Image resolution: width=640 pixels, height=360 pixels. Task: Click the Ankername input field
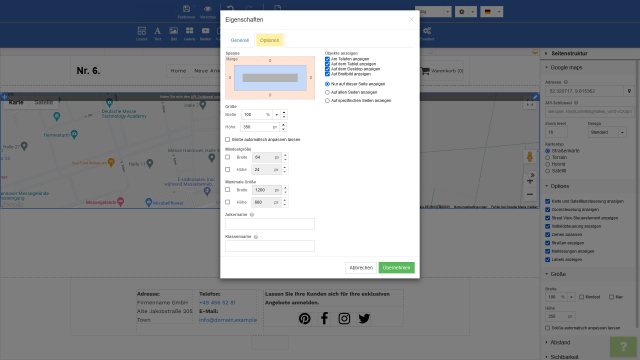point(270,224)
